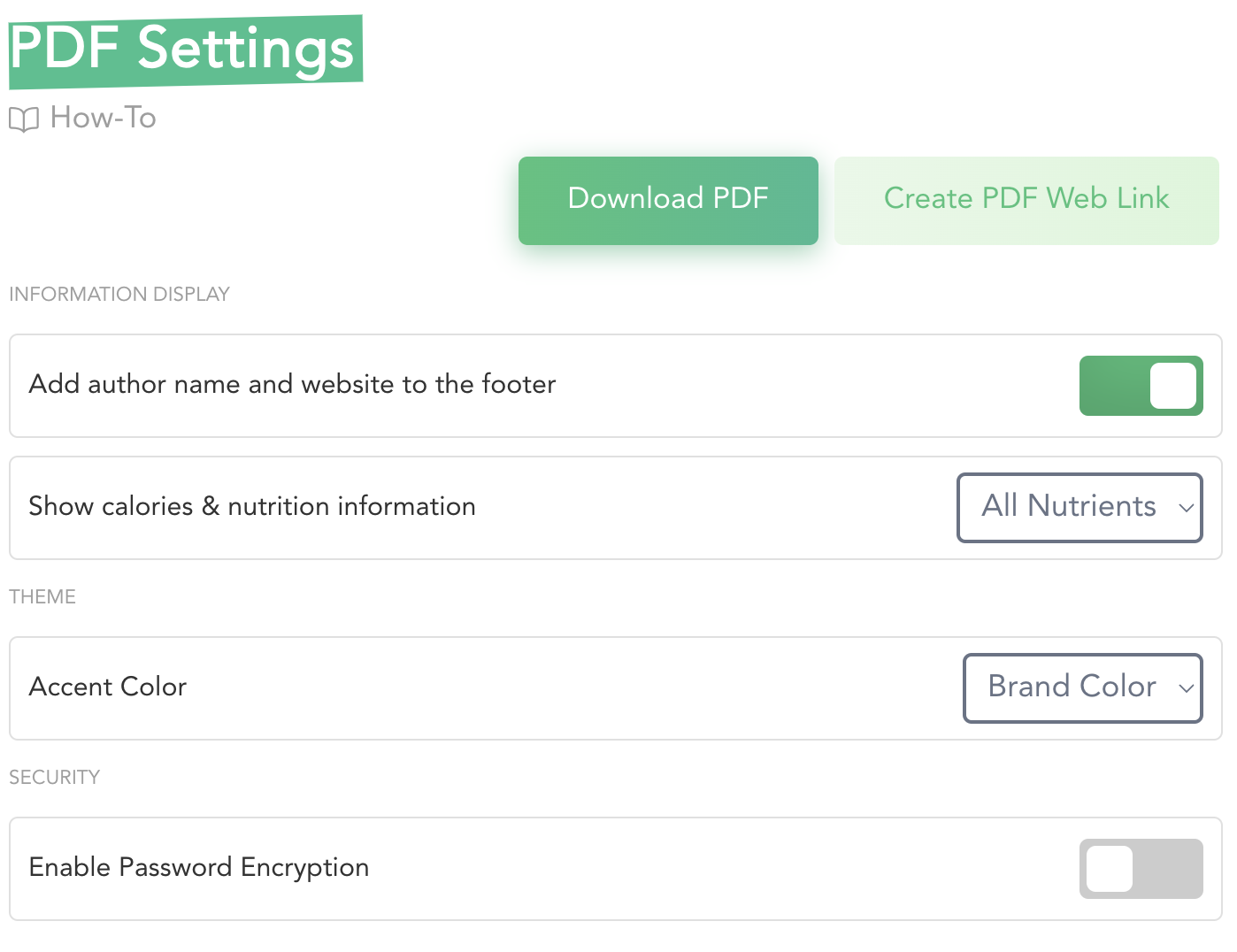
Task: Click the 'Enable Password Encryption' label text
Action: [199, 868]
